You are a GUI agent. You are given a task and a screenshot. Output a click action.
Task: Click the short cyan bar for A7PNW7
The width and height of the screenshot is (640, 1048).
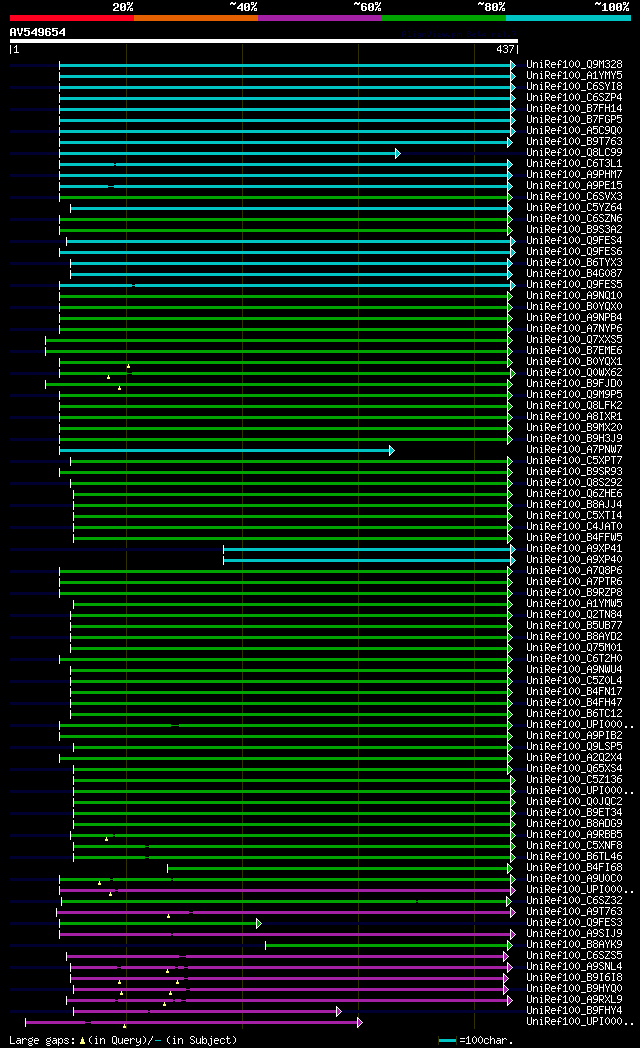point(227,450)
